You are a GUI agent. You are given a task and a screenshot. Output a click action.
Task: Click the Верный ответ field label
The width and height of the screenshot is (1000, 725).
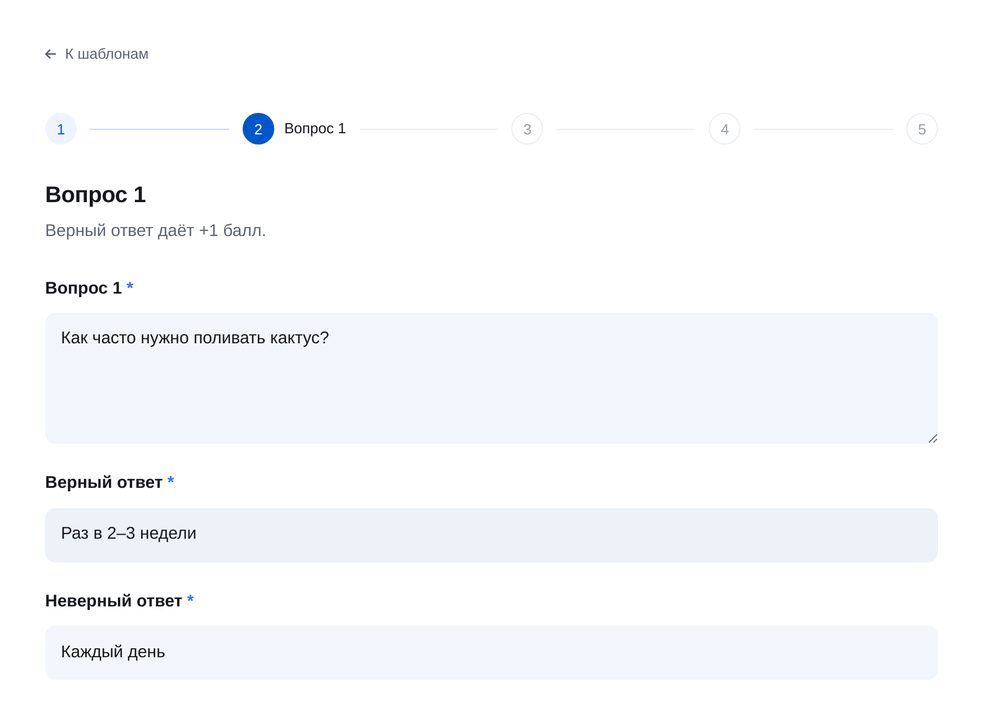104,483
